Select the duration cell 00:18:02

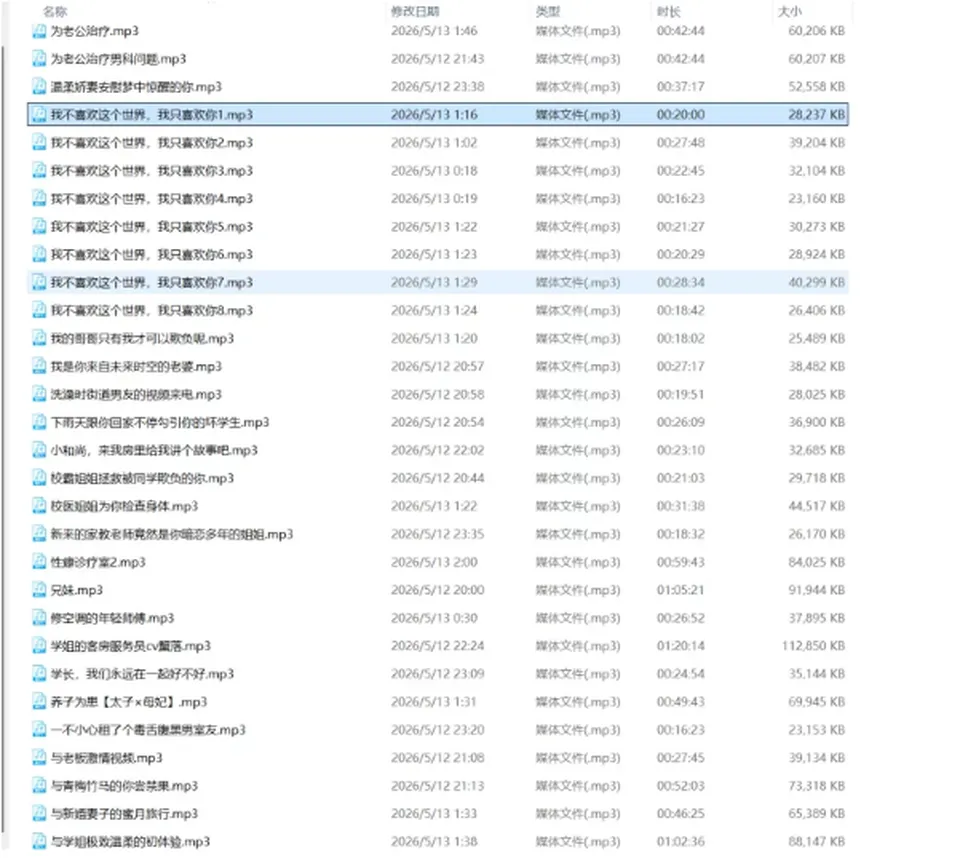[x=681, y=338]
